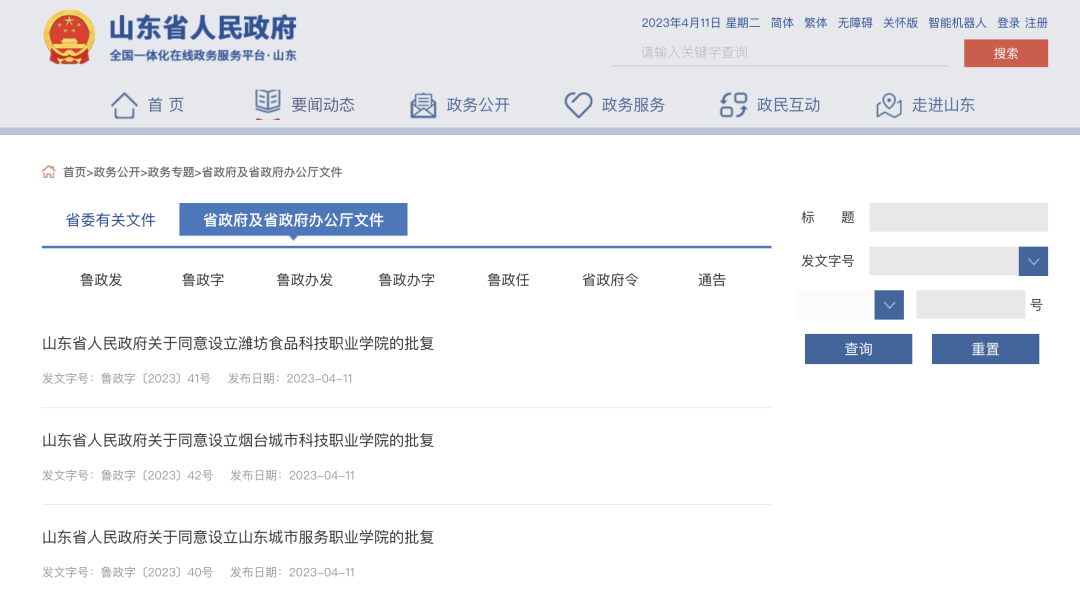Select the 政民互动 chat icon
This screenshot has height=599, width=1080.
click(x=733, y=103)
